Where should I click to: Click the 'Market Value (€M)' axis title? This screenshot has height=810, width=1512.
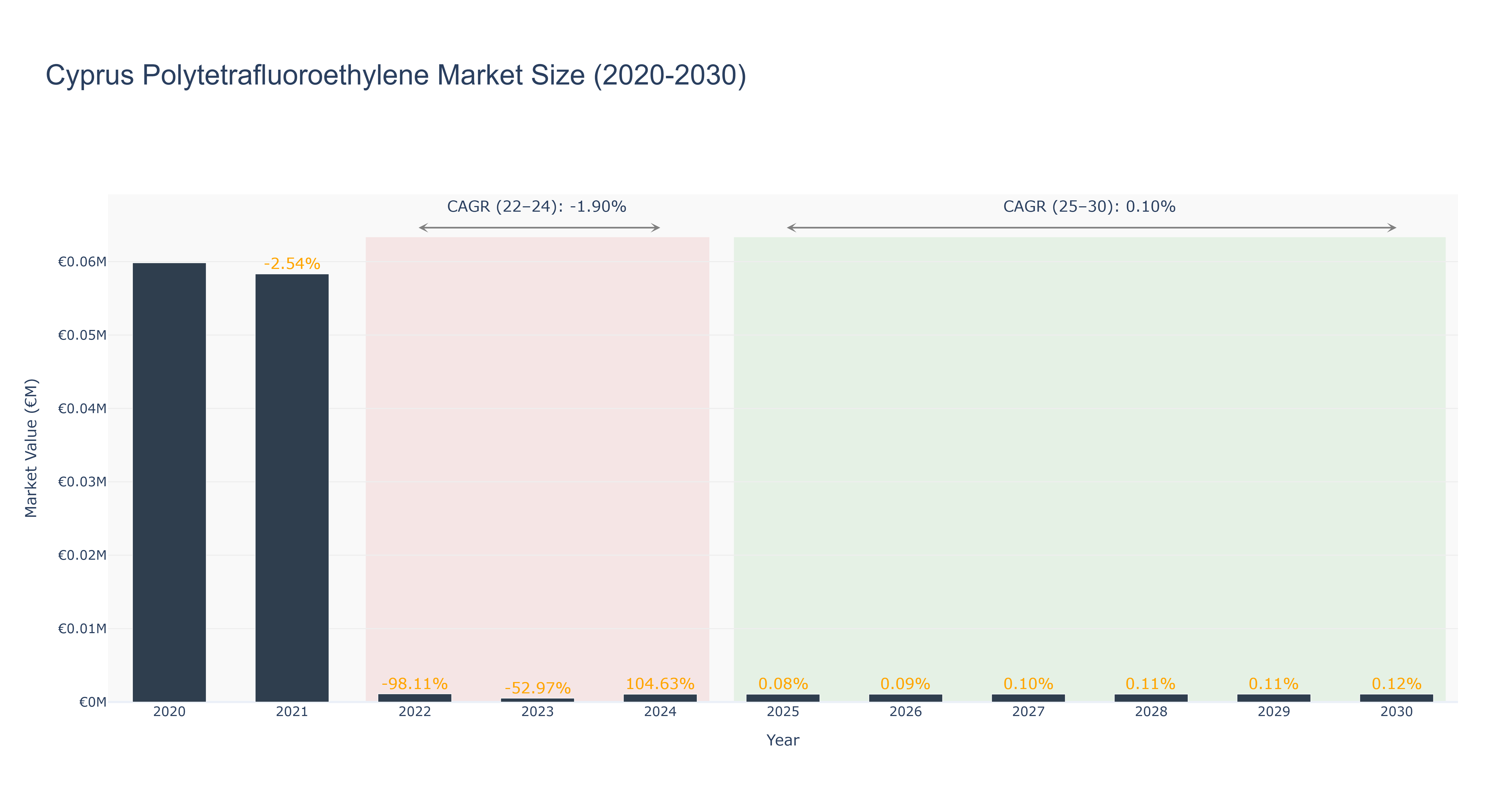(x=31, y=448)
